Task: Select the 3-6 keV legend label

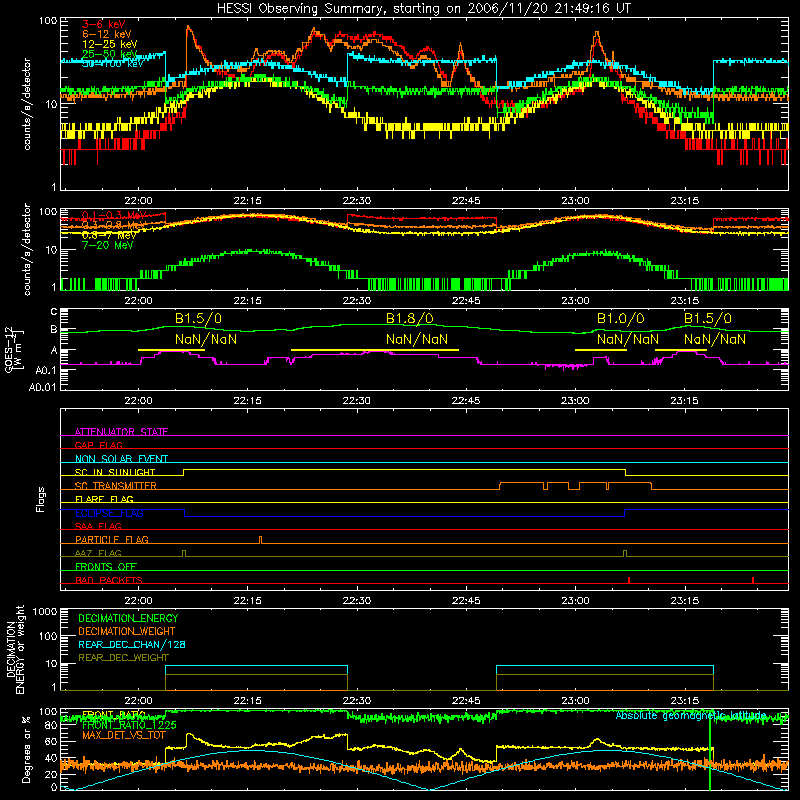Action: point(103,24)
